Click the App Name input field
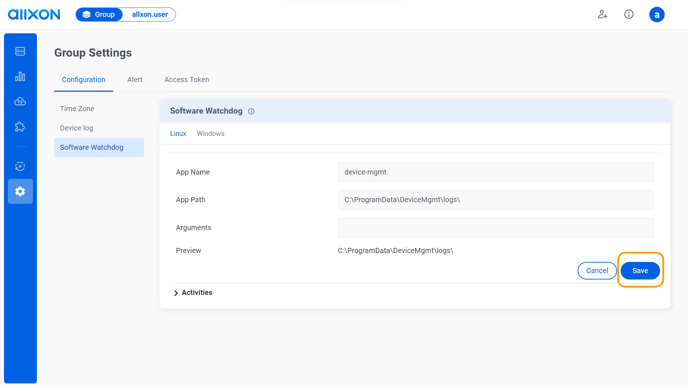This screenshot has width=688, height=387. [x=496, y=172]
